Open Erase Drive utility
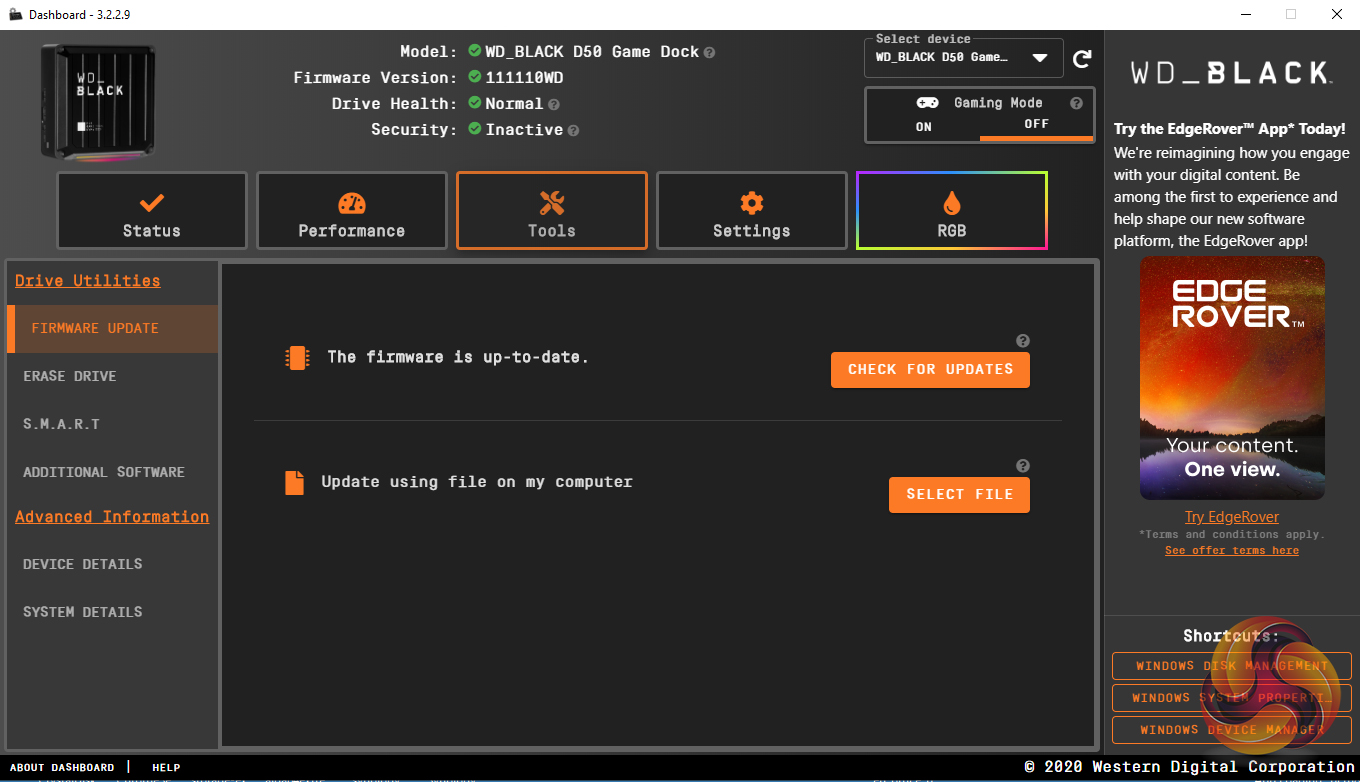This screenshot has width=1360, height=782. pyautogui.click(x=112, y=377)
